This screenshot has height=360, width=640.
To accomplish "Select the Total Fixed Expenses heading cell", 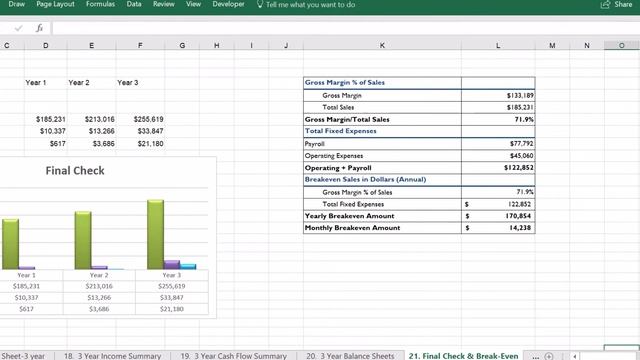I will click(382, 131).
